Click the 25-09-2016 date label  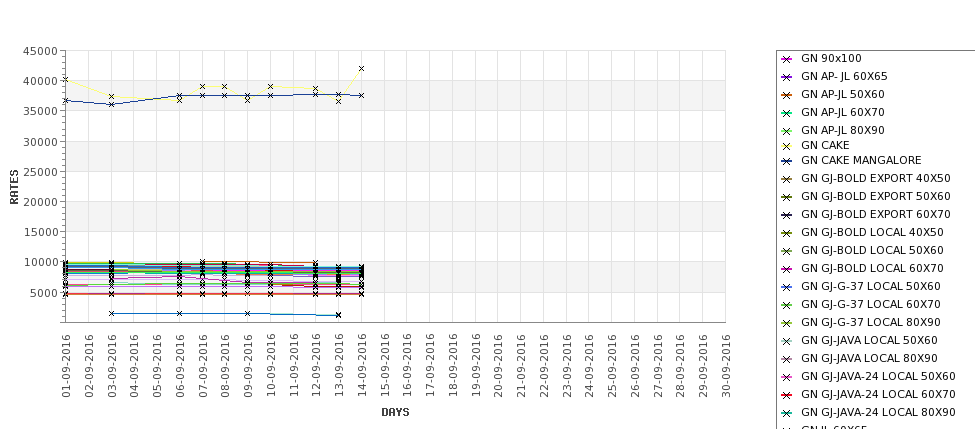pyautogui.click(x=612, y=366)
